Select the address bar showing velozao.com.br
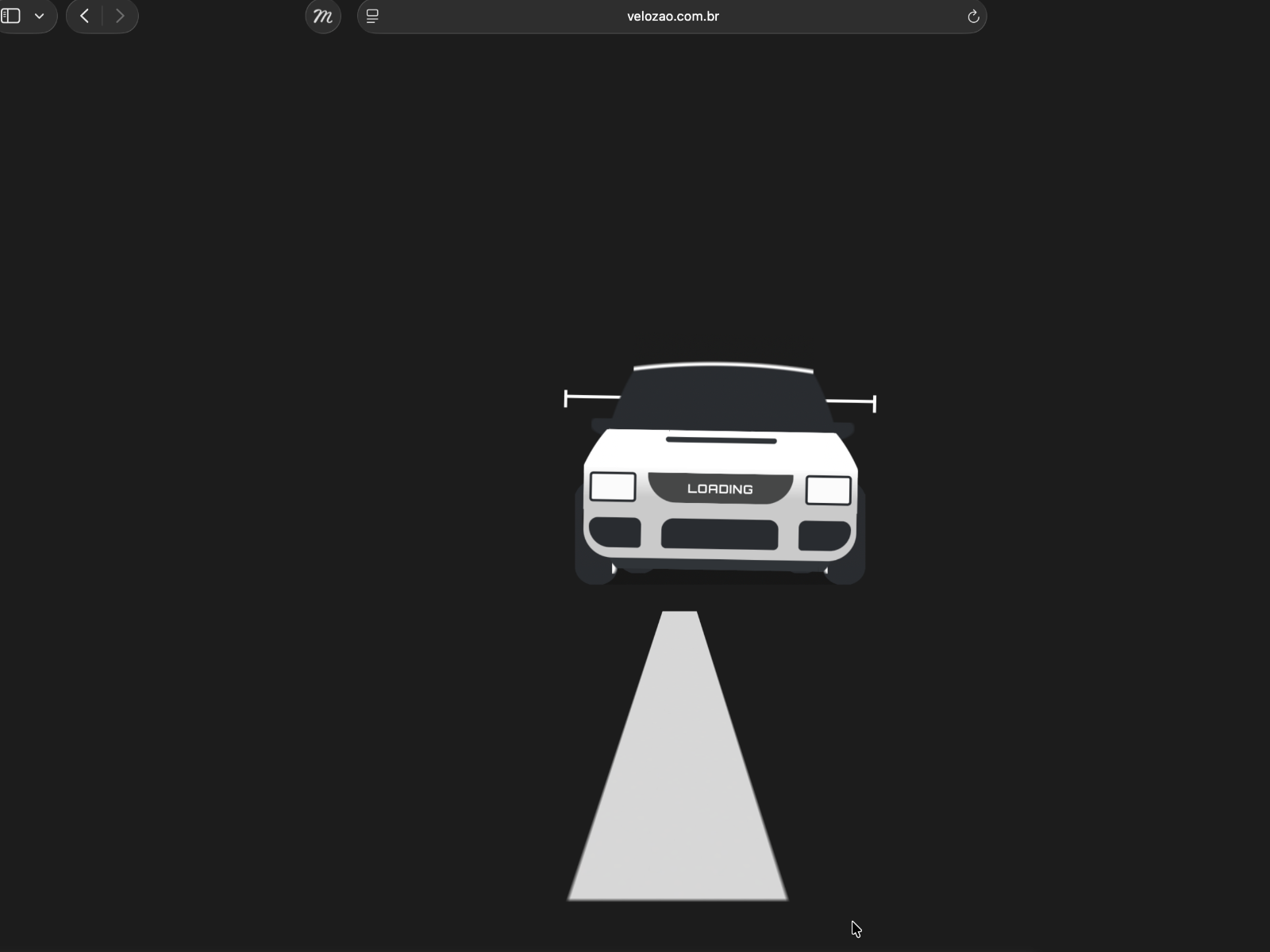This screenshot has height=952, width=1270. point(672,16)
